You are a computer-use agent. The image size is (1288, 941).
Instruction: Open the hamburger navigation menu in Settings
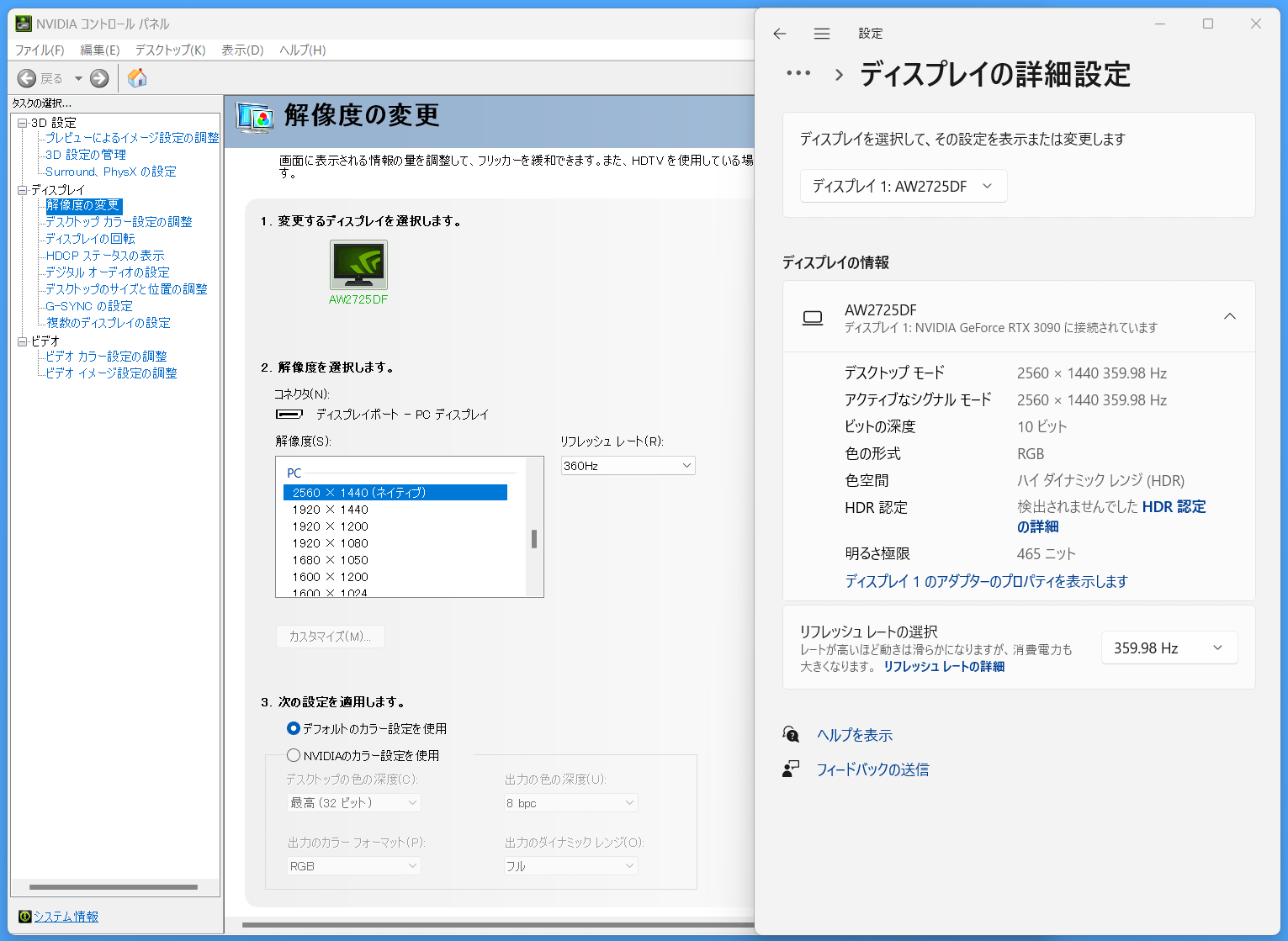click(822, 34)
